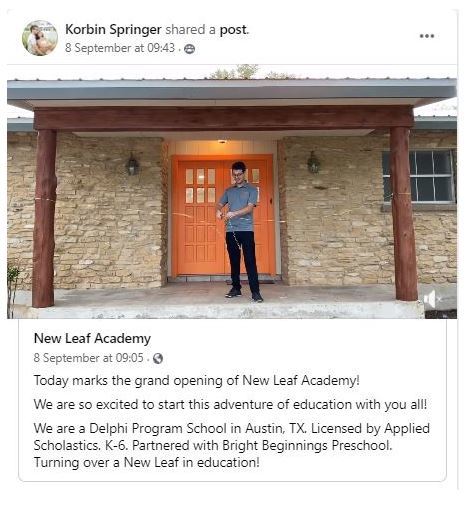Click the Korbin Springer name link
Image resolution: width=466 pixels, height=507 pixels.
point(113,30)
